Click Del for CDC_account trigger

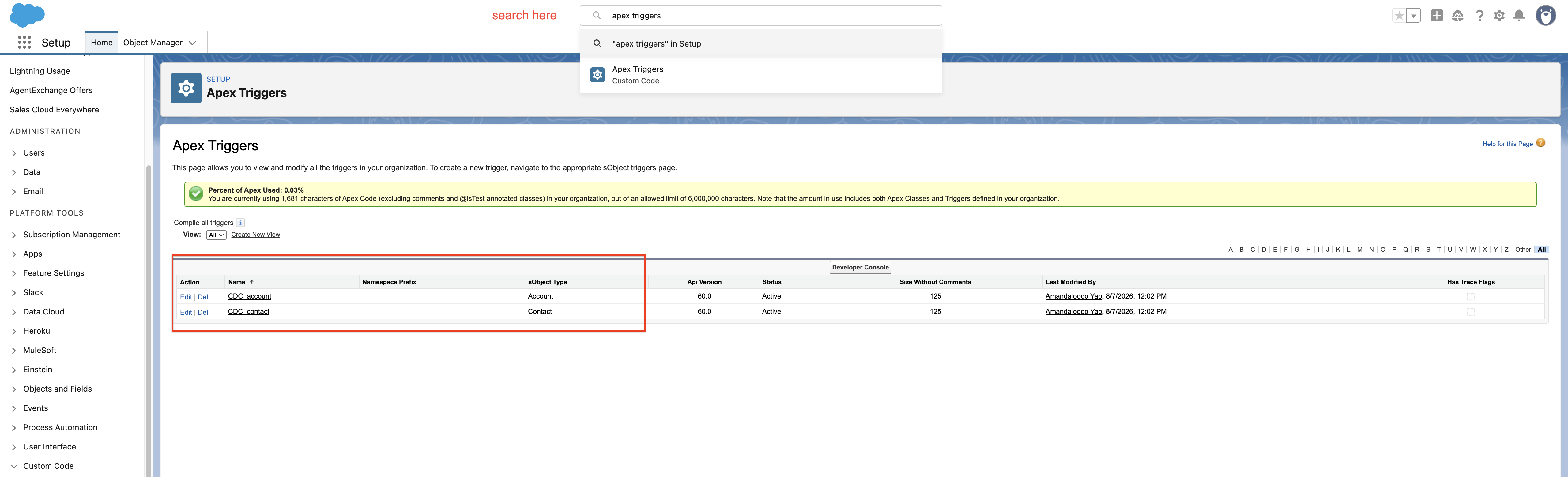(203, 297)
